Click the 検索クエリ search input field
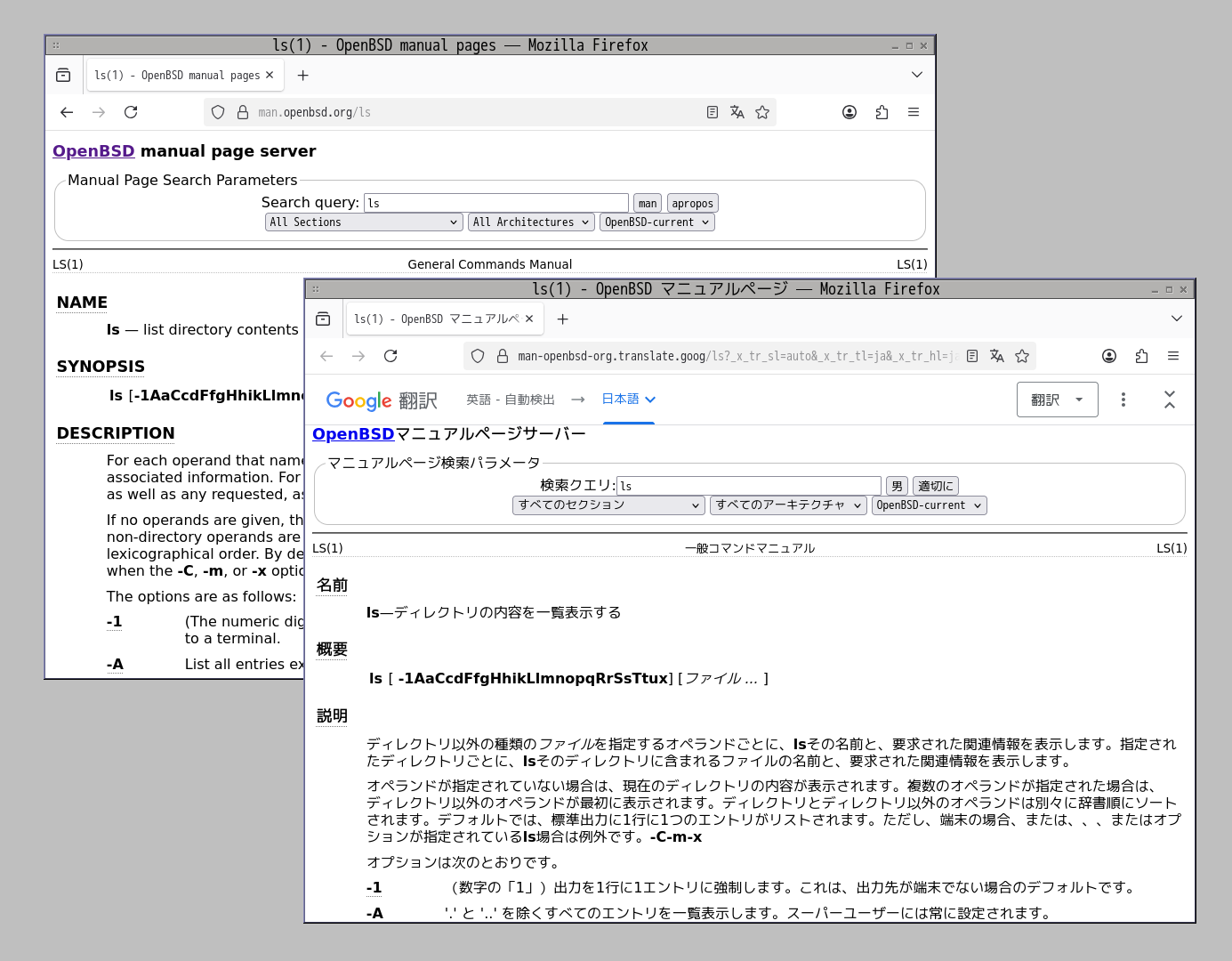Viewport: 1232px width, 961px height. coord(747,485)
